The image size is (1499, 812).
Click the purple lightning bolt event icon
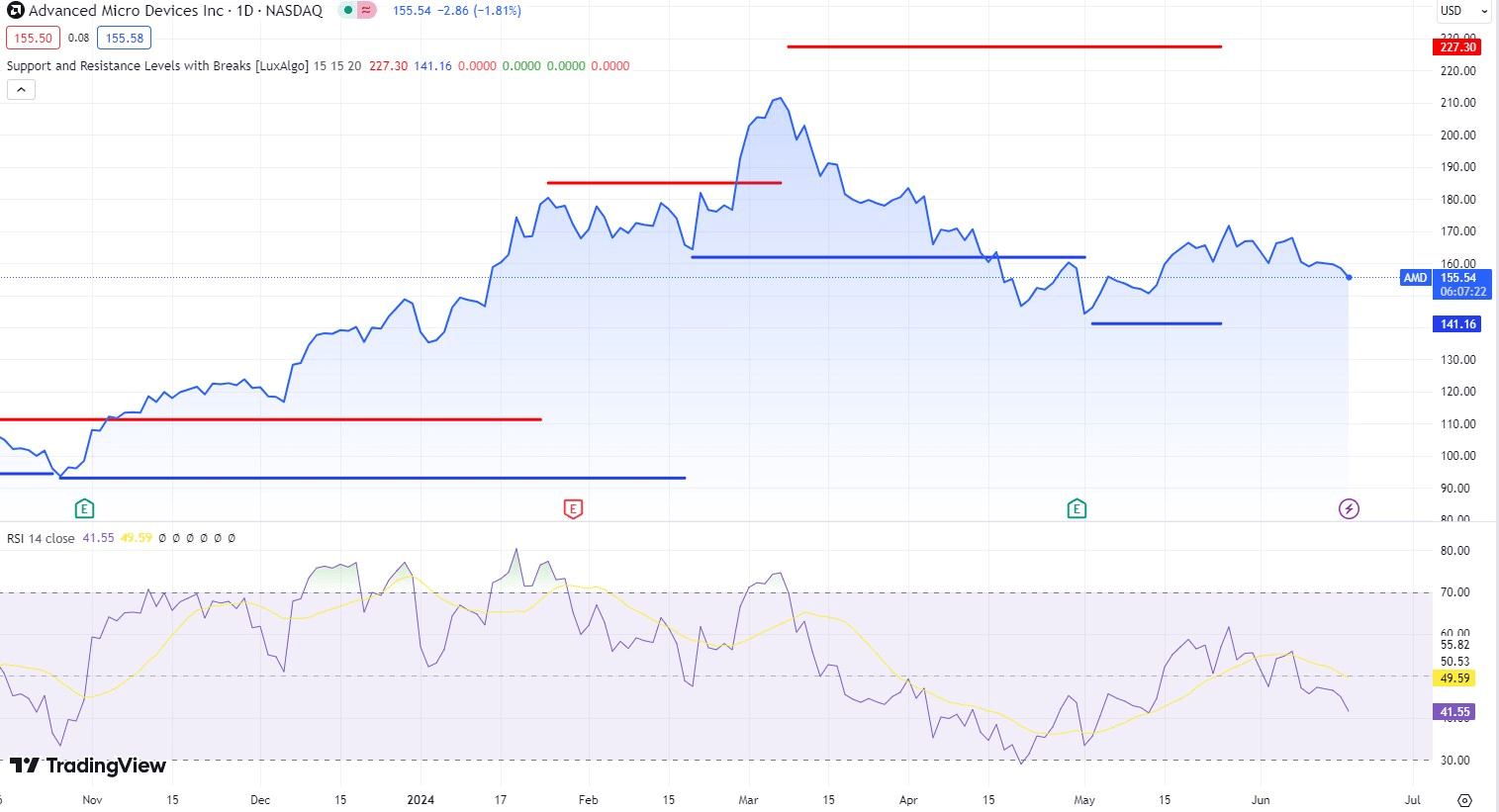(x=1348, y=507)
